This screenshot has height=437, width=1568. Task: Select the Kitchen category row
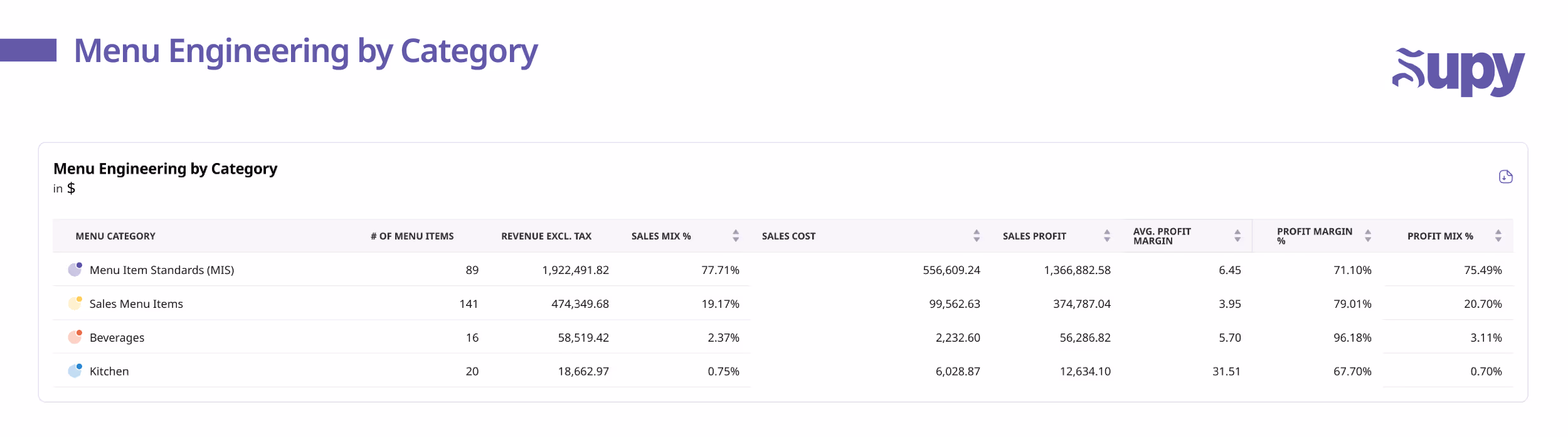coord(109,372)
